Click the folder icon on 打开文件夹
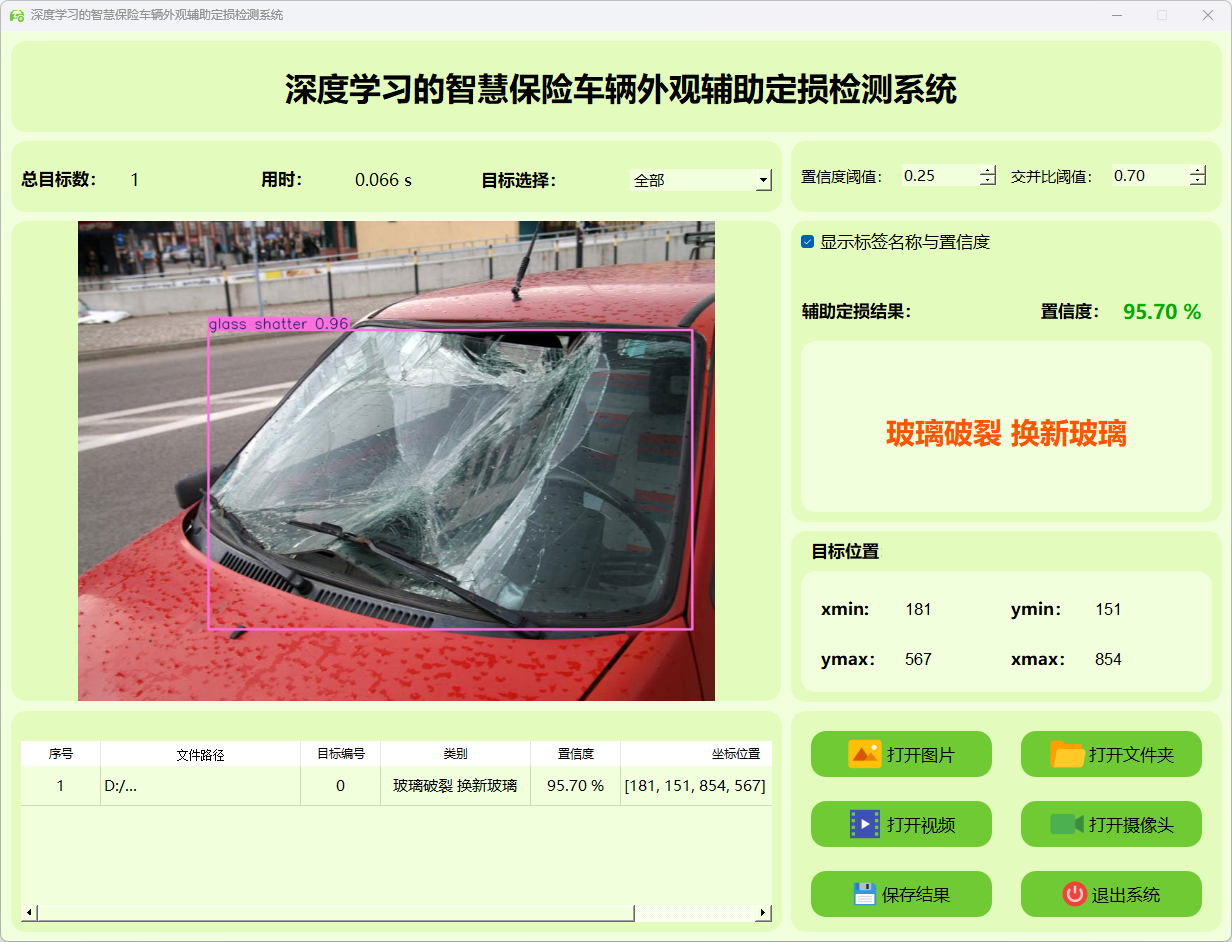Viewport: 1232px width, 942px height. (x=1067, y=754)
